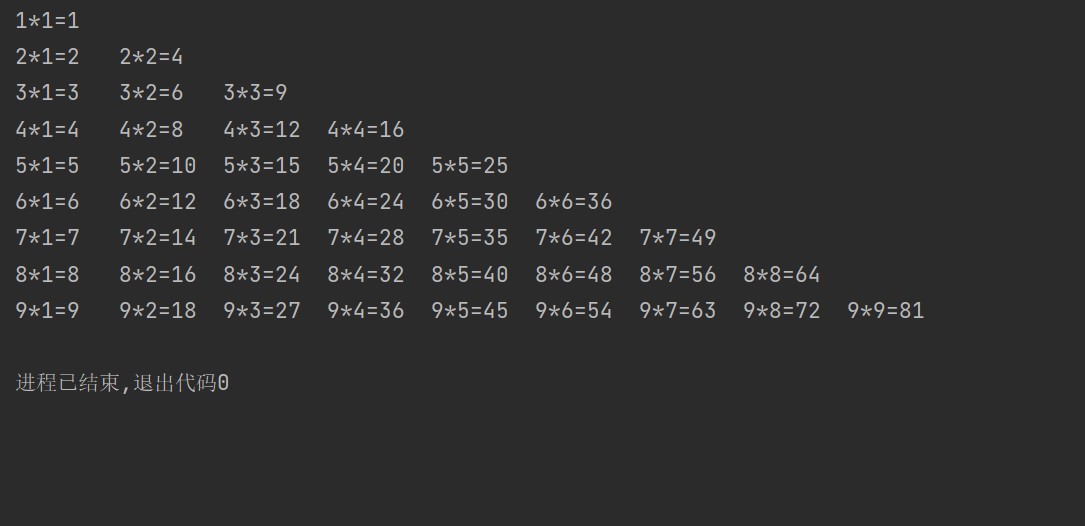
Task: Click on 6*6=36 in console output
Action: (573, 202)
